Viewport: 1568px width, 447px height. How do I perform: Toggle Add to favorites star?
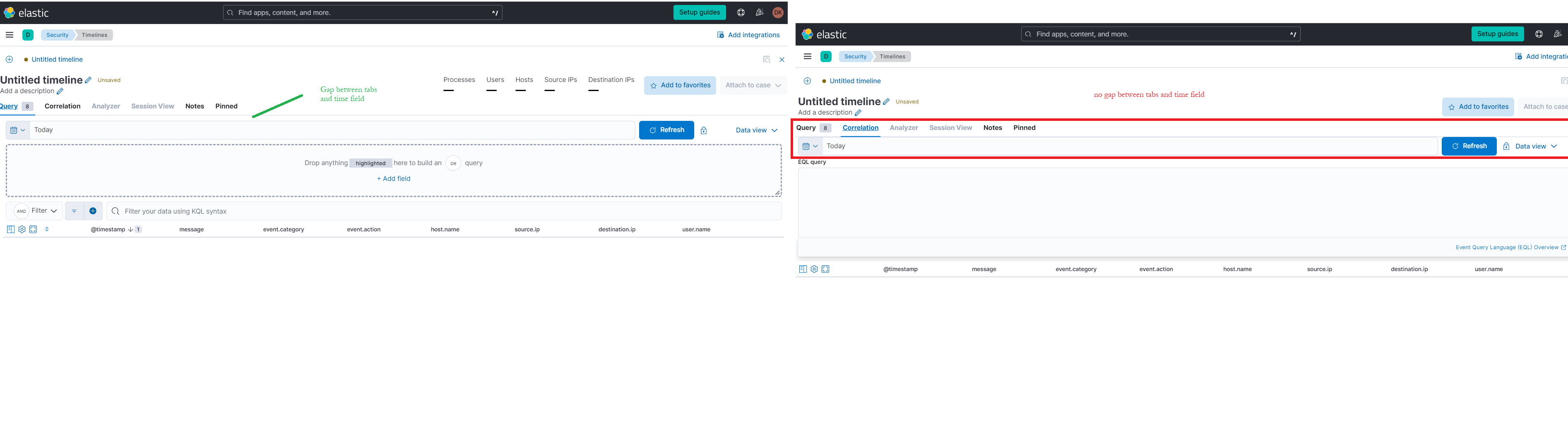680,85
